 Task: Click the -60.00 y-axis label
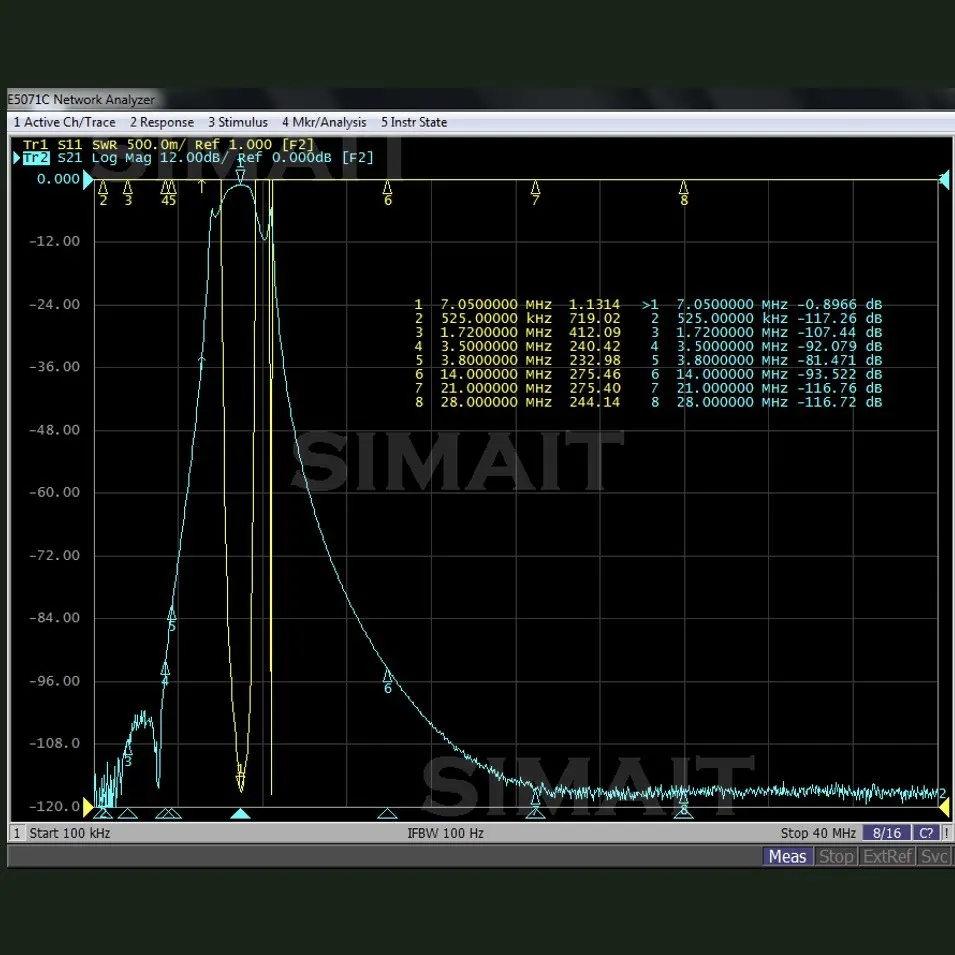[54, 492]
